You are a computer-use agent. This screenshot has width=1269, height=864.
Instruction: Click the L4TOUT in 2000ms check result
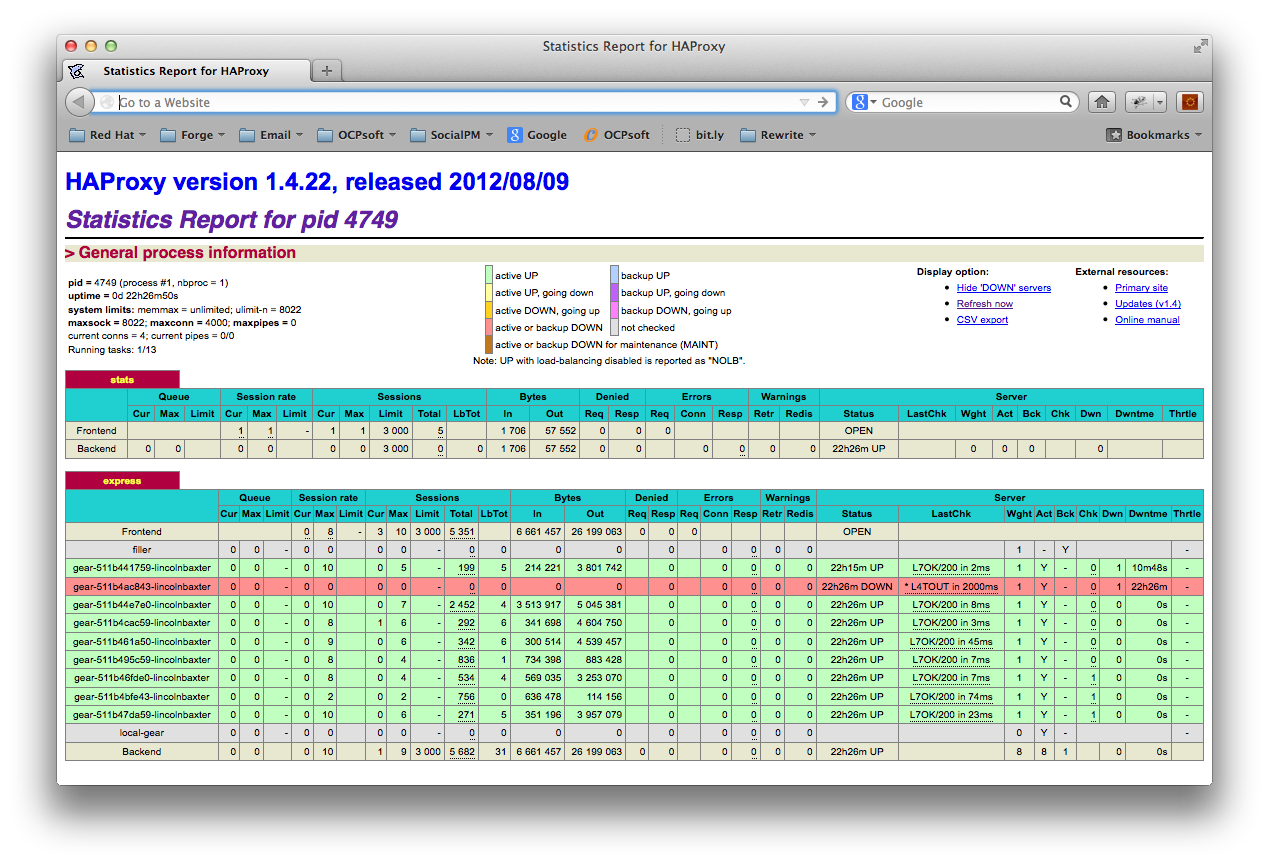[951, 587]
